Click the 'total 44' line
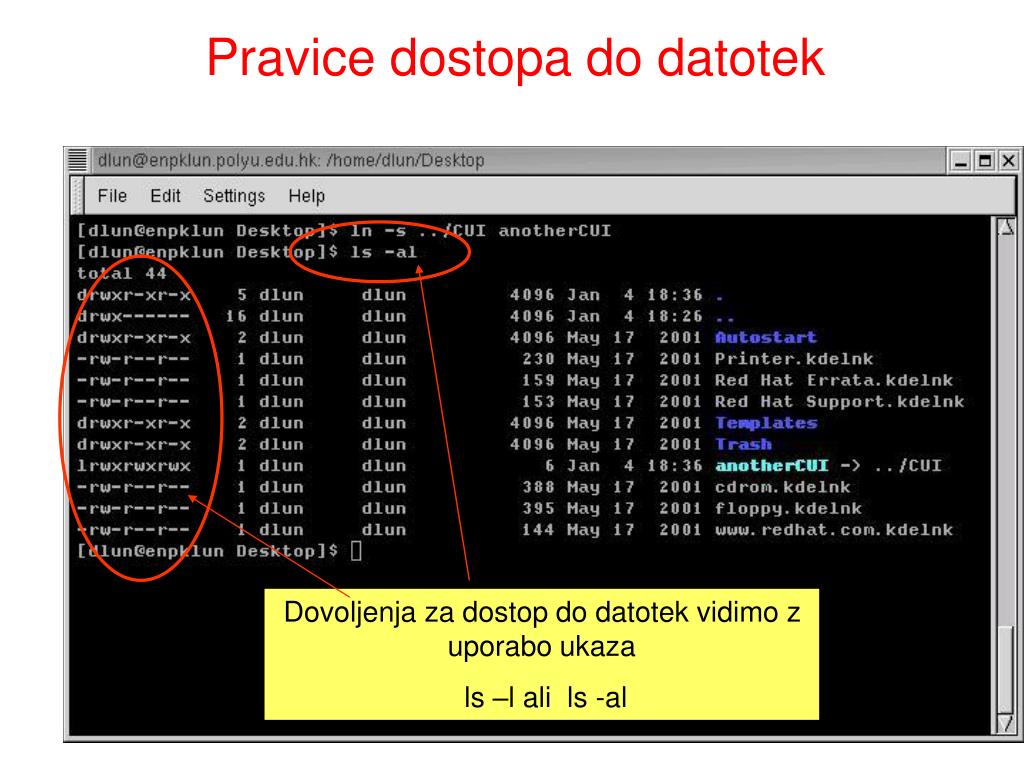 121,274
